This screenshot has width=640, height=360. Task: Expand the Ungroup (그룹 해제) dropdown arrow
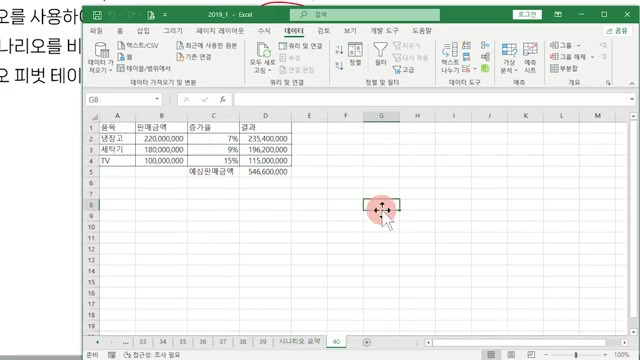[592, 57]
